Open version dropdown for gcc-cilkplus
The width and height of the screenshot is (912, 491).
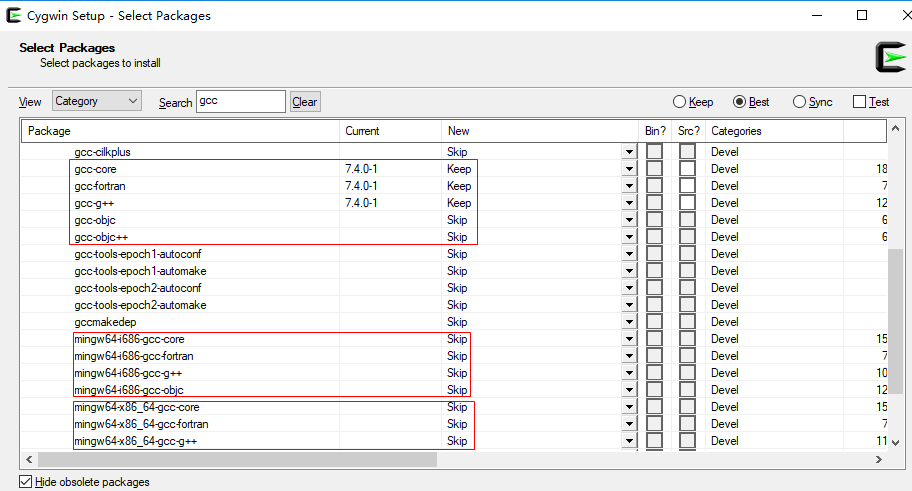[x=629, y=152]
